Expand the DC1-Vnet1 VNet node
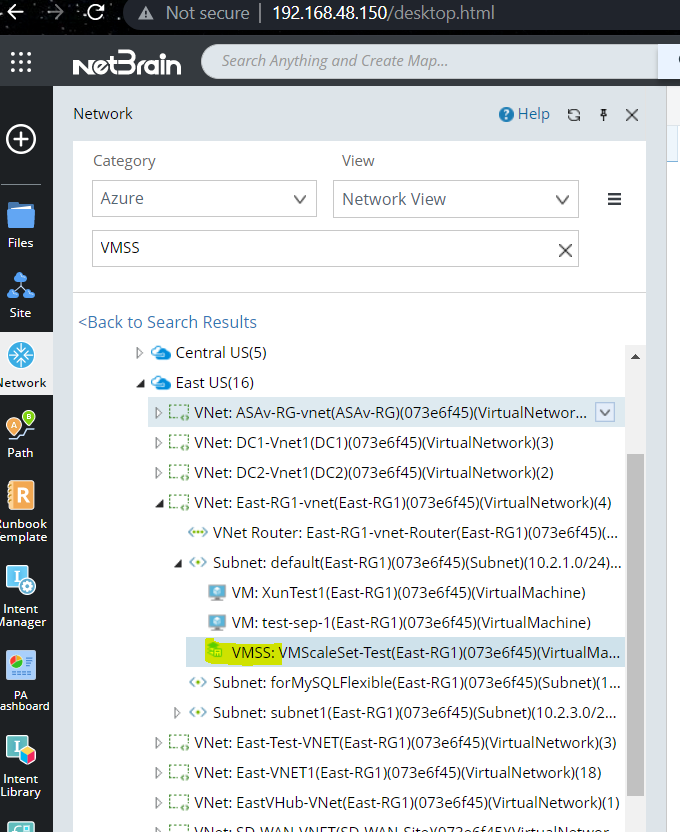Screen dimensions: 680x832 click(x=158, y=442)
